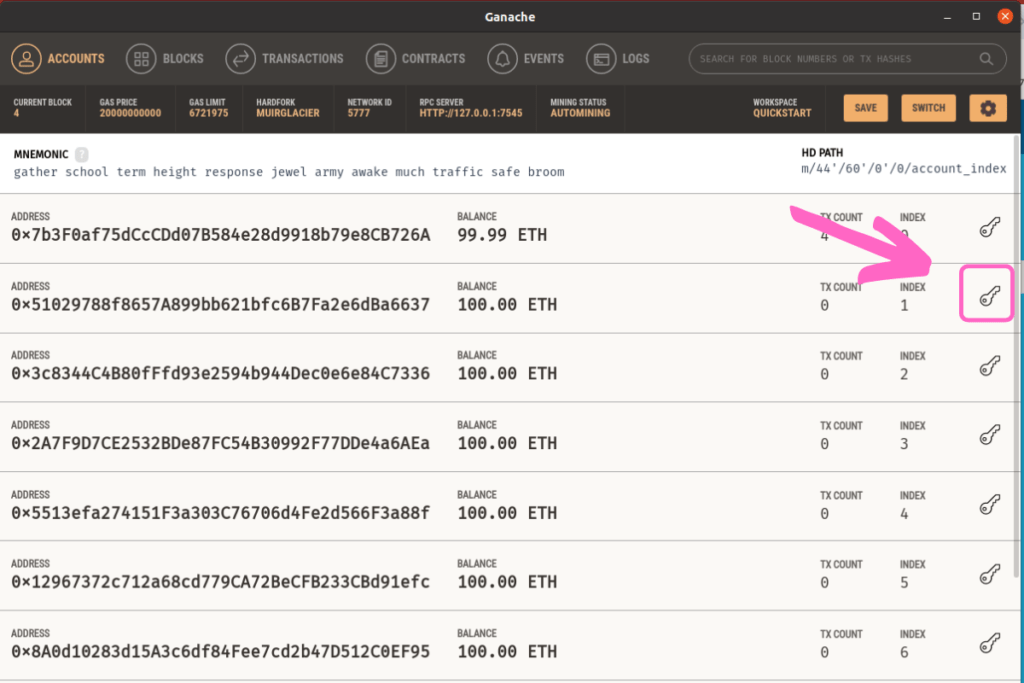Select address 0x8A0d10283d15A3c6df84Fee7cd2b47D512C0EF95

pos(221,652)
